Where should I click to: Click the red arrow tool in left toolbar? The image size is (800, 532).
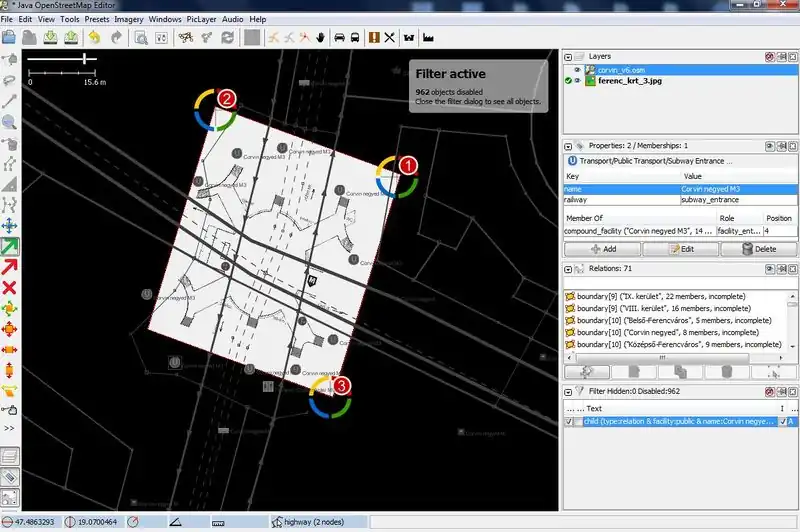[x=10, y=267]
